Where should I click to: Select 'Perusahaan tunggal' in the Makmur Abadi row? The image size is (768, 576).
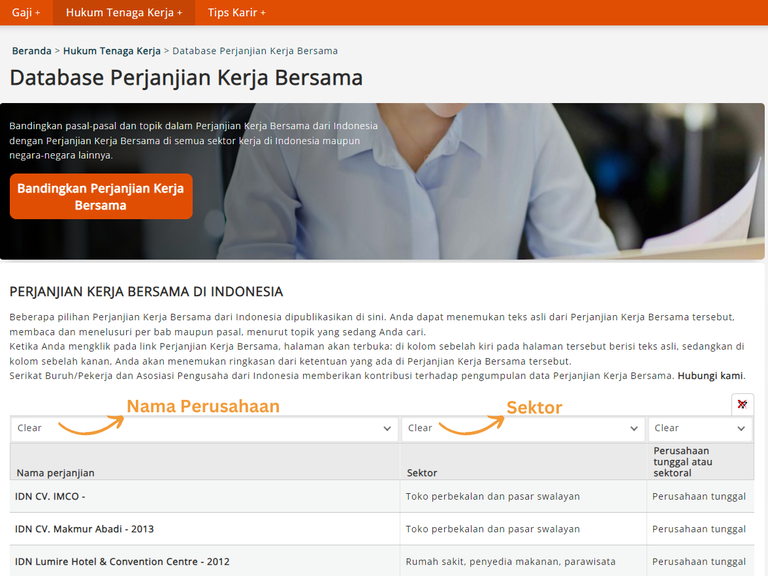[x=699, y=529]
